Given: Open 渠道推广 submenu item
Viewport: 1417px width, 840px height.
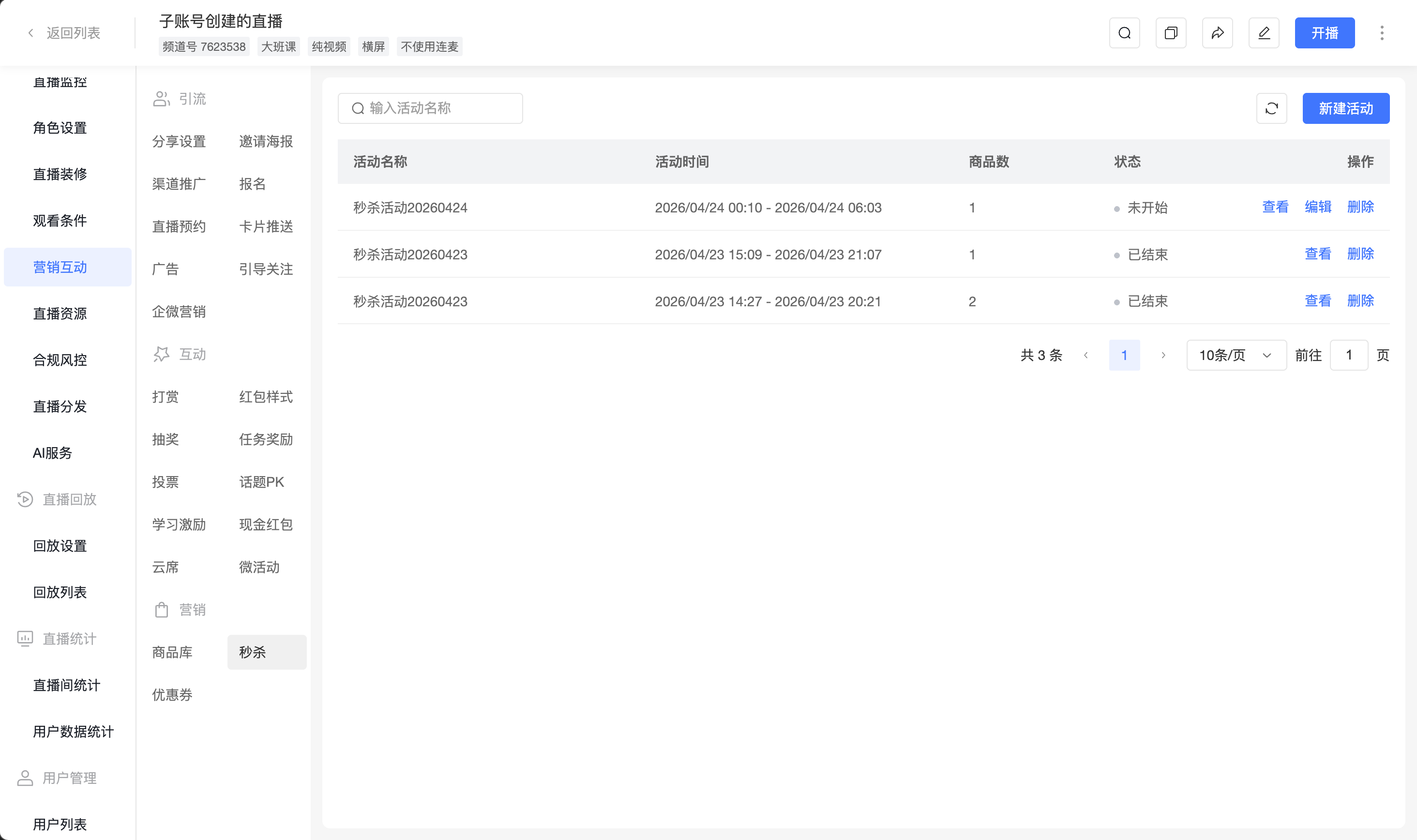Looking at the screenshot, I should (x=179, y=184).
